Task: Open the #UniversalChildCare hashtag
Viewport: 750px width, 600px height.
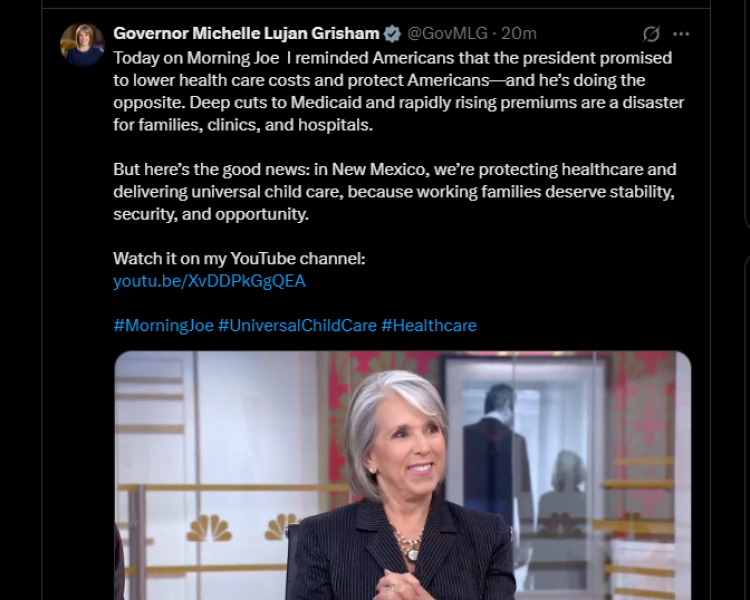Action: pos(297,325)
